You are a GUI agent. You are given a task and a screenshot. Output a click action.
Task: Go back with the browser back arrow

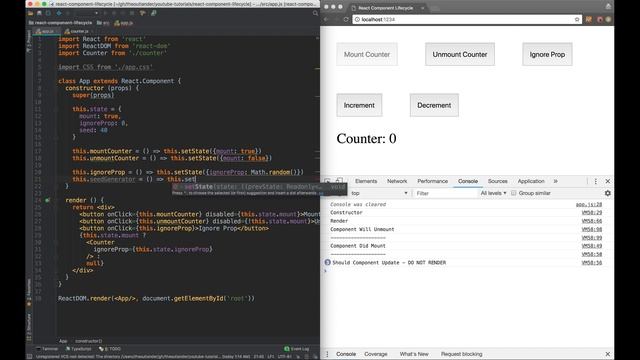327,19
